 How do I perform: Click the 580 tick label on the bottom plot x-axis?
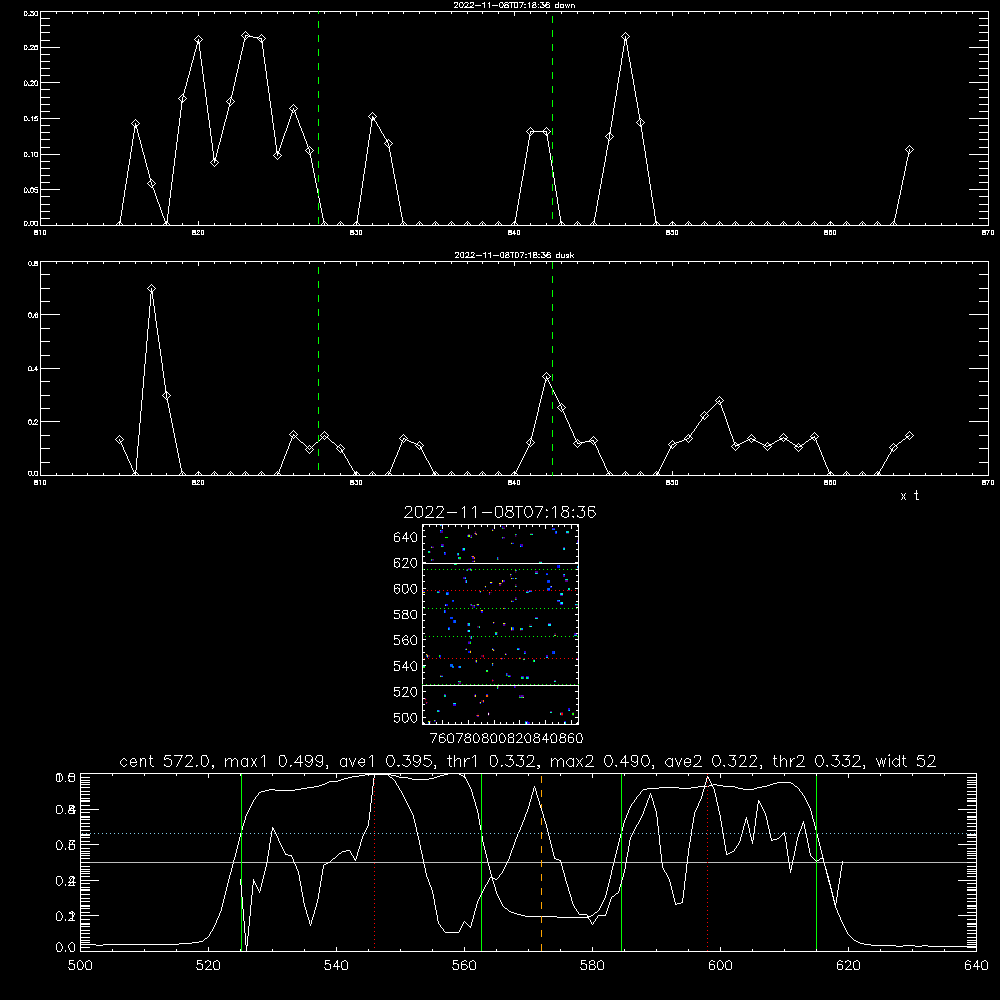pos(592,966)
